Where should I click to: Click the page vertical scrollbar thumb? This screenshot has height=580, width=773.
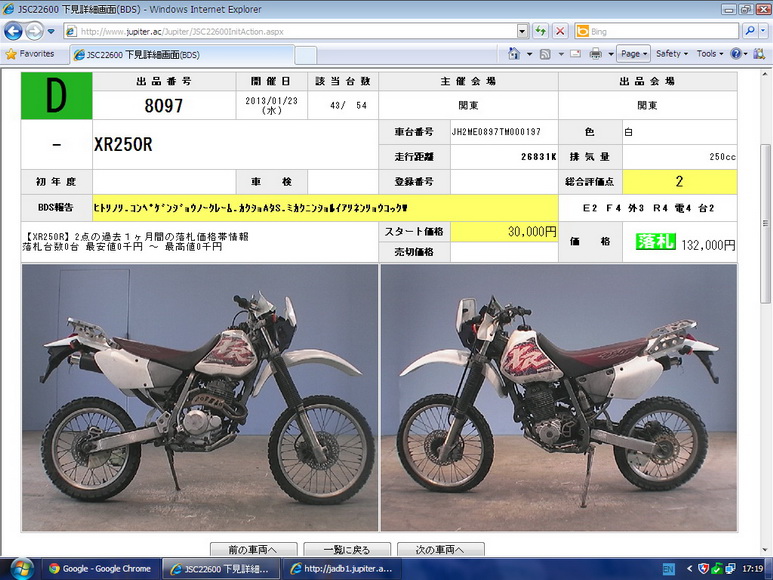765,223
